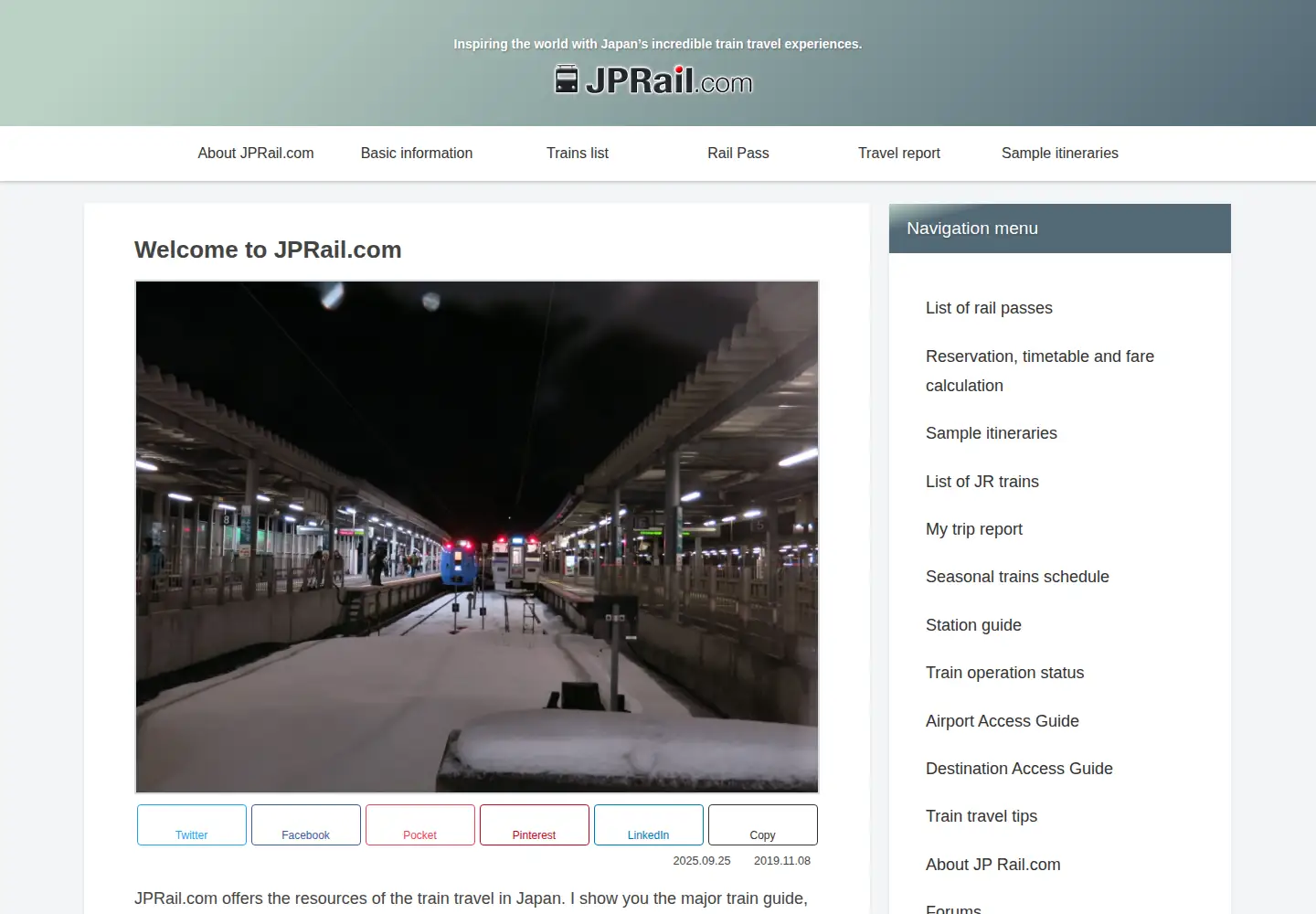The height and width of the screenshot is (914, 1316).
Task: Pin the page on Pinterest
Action: (x=535, y=824)
